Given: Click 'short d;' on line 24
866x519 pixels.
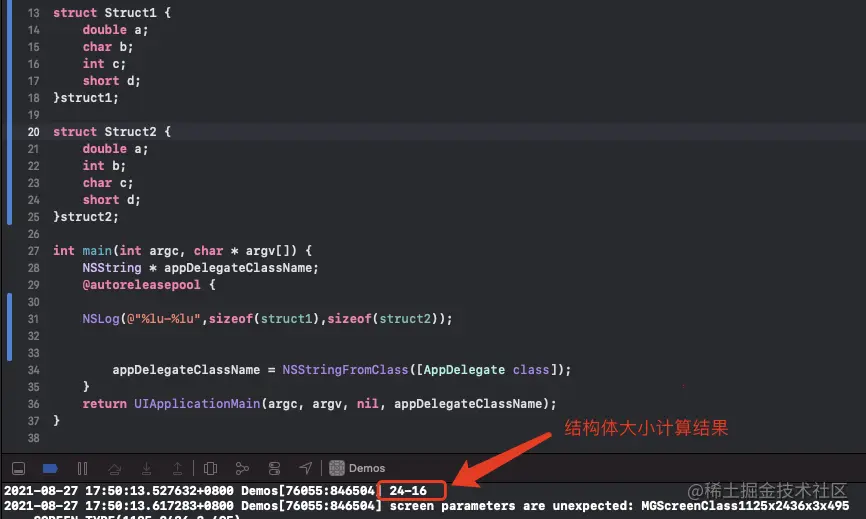Looking at the screenshot, I should click(112, 200).
